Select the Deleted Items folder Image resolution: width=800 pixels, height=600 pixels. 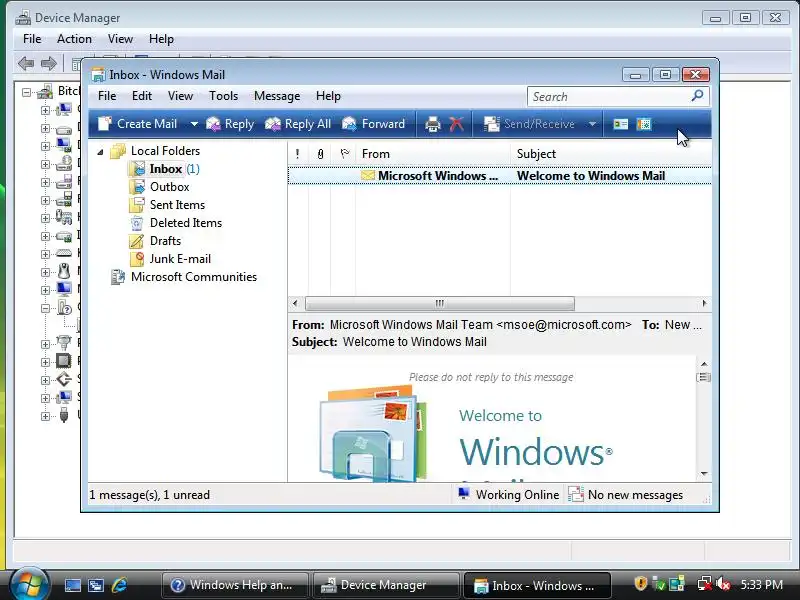tap(186, 223)
